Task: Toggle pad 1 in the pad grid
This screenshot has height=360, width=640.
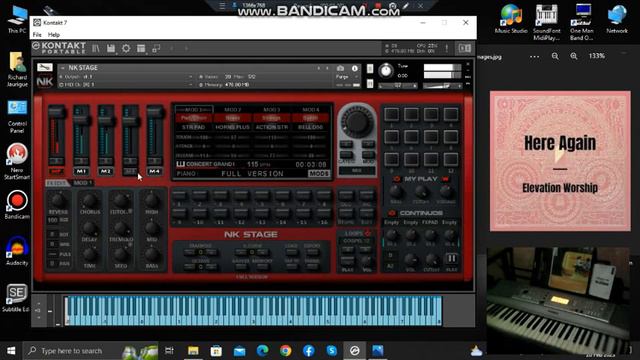Action: [391, 114]
